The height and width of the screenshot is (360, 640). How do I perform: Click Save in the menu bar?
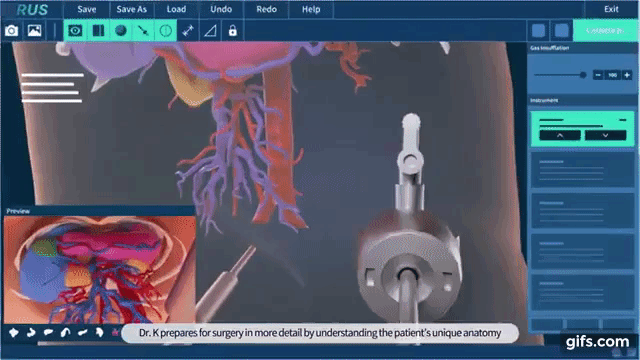pos(87,9)
